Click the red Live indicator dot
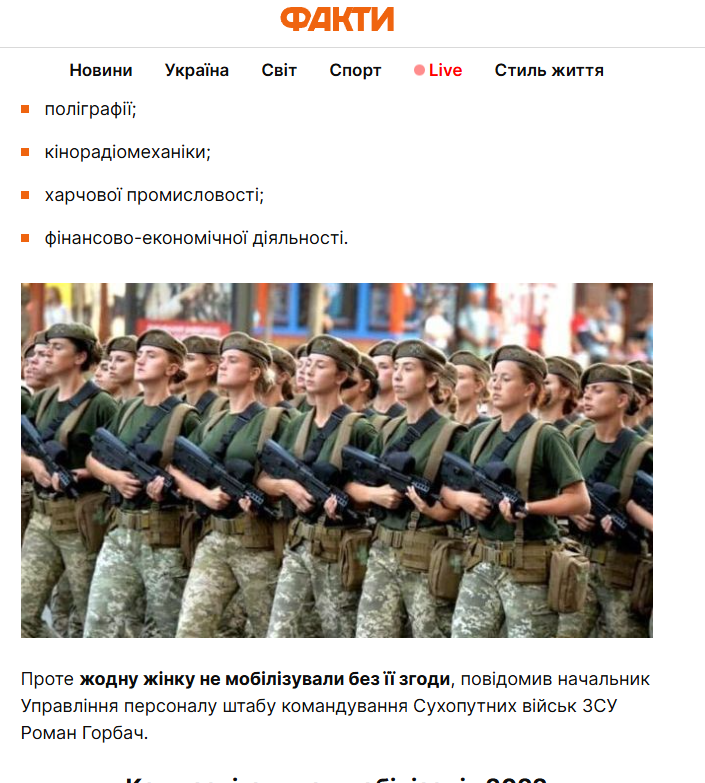 419,70
